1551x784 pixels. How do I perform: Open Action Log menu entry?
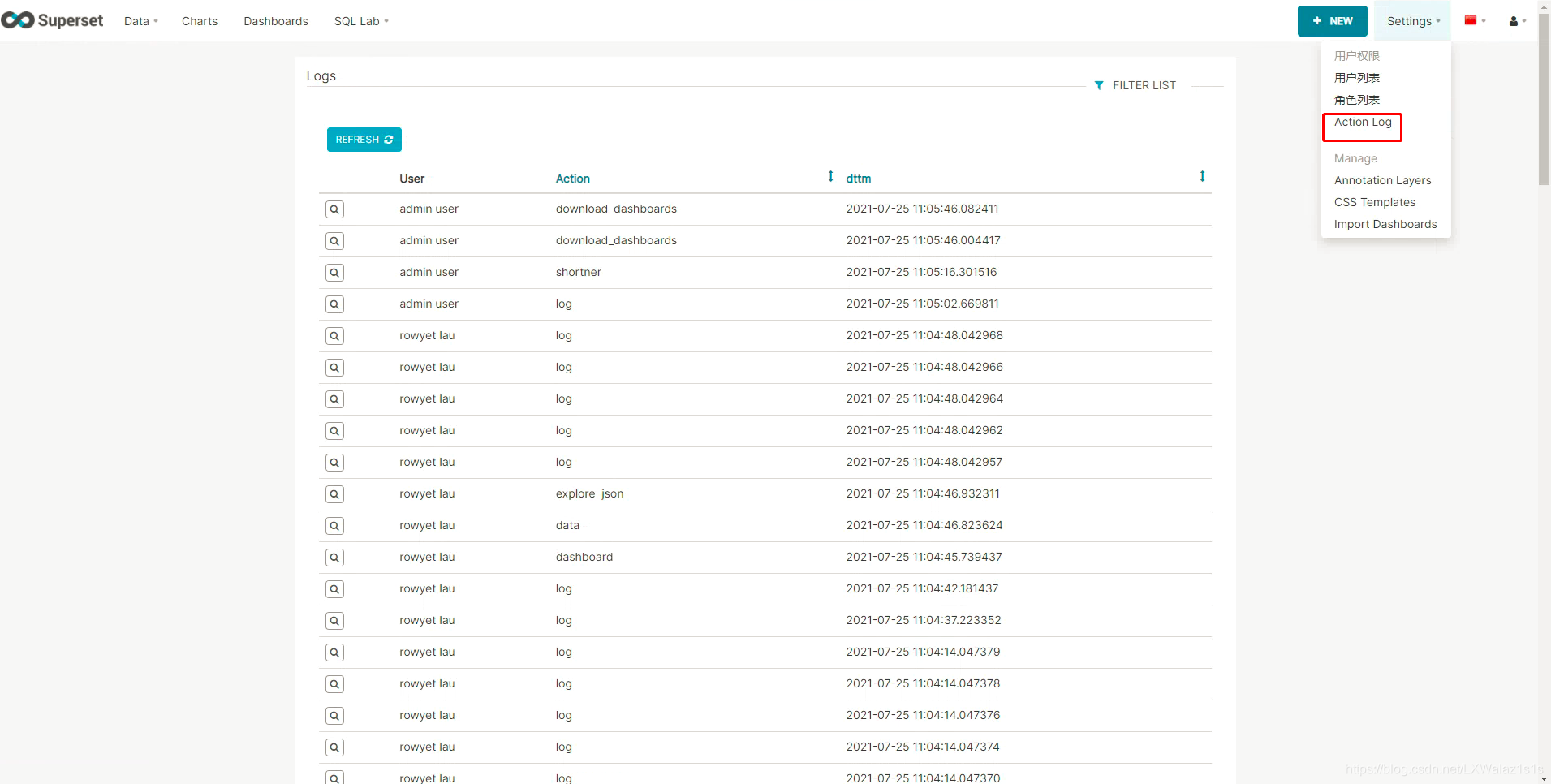1363,122
